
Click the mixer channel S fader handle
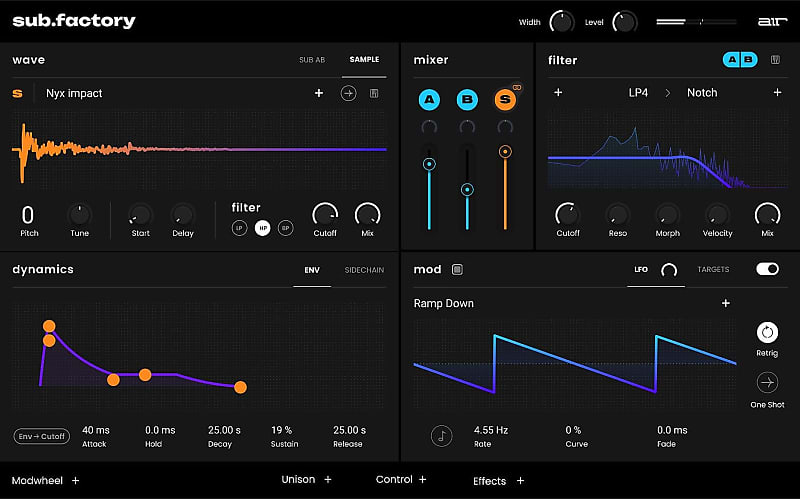pyautogui.click(x=505, y=152)
